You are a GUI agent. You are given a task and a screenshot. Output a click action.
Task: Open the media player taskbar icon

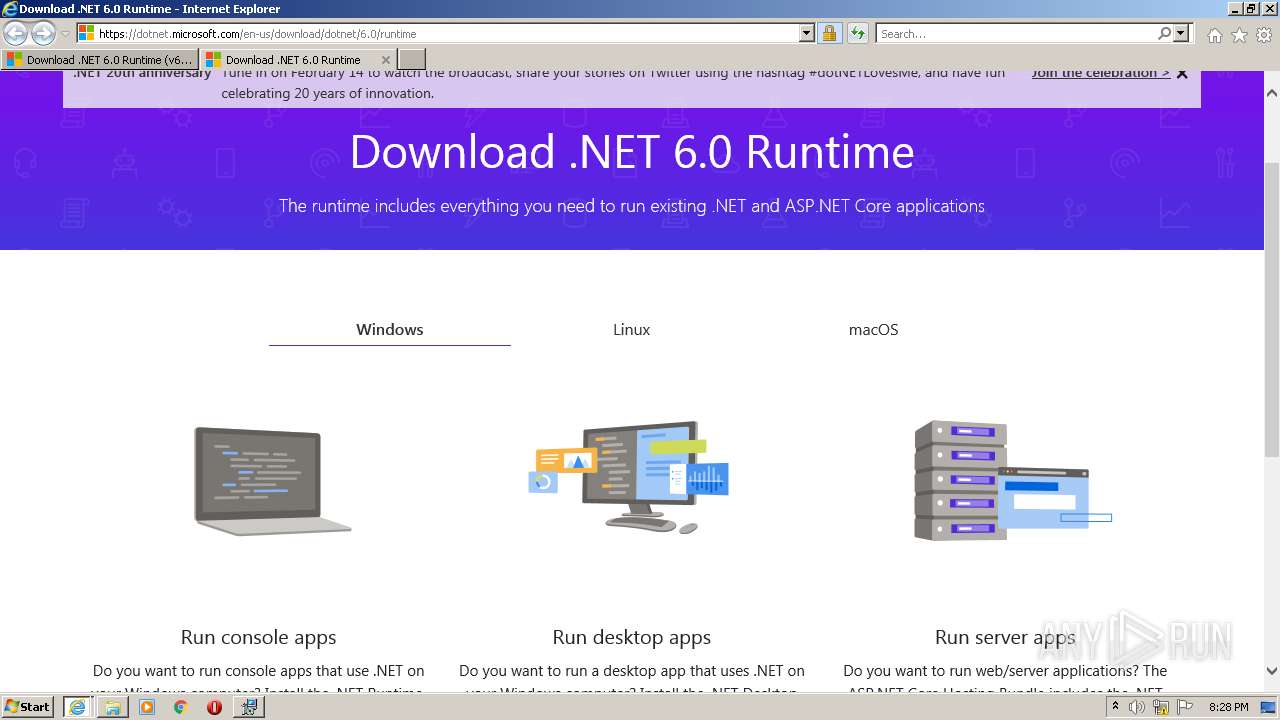click(x=147, y=707)
